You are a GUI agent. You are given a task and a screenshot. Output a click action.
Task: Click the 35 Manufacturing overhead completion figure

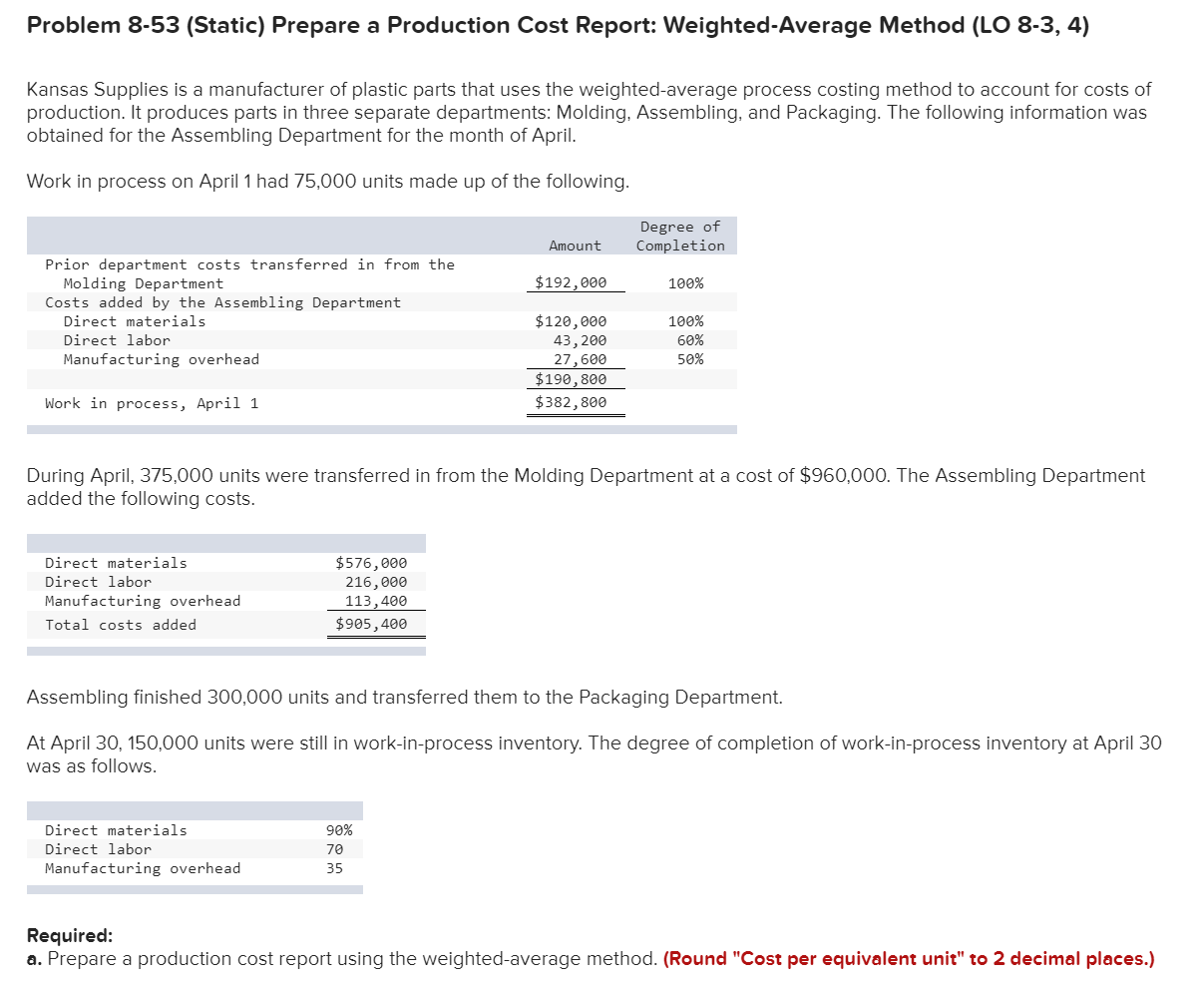coord(334,868)
